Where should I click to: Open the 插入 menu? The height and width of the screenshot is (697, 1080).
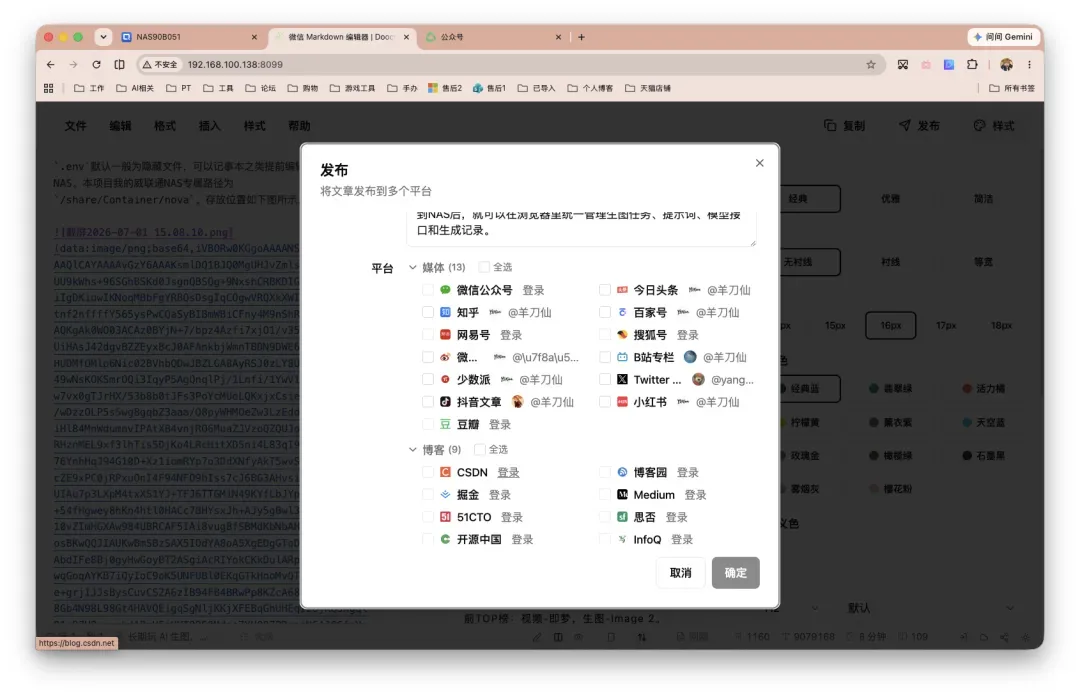click(x=209, y=126)
